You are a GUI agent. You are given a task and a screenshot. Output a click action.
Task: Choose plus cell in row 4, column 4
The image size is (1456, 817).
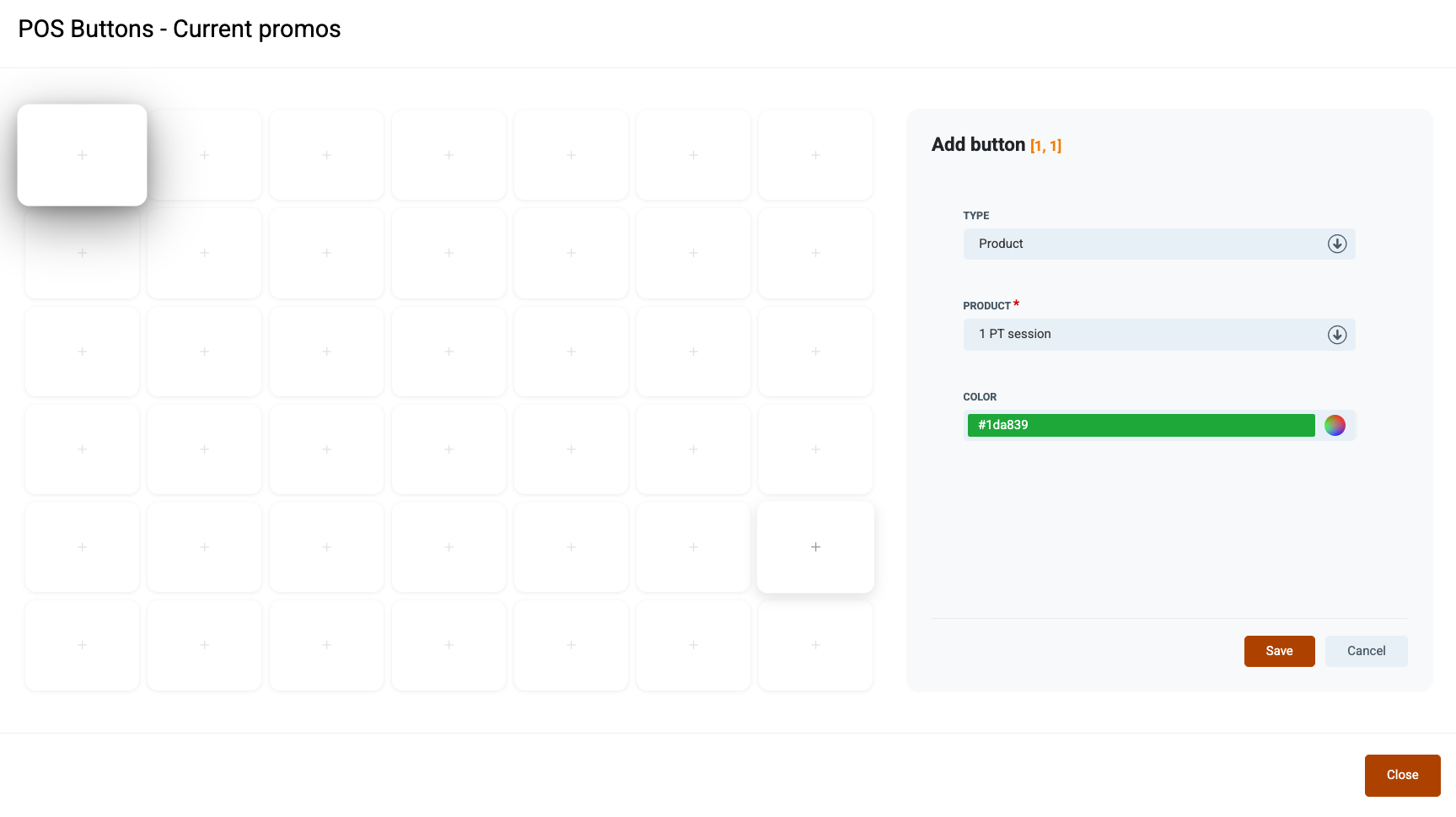point(449,449)
